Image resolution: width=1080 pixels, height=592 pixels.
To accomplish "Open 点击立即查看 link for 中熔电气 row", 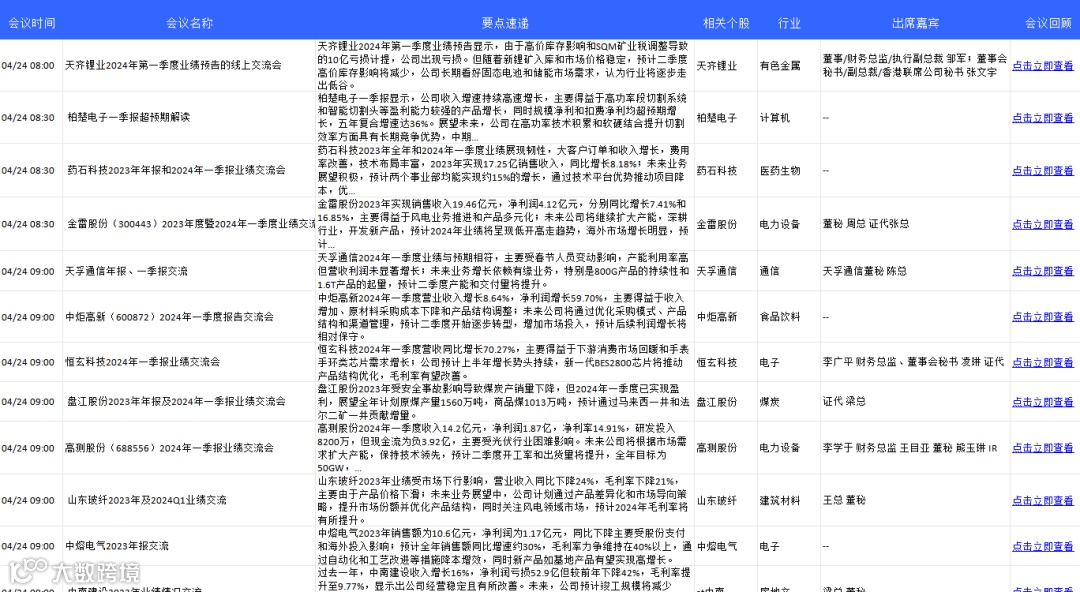I will pyautogui.click(x=1042, y=546).
